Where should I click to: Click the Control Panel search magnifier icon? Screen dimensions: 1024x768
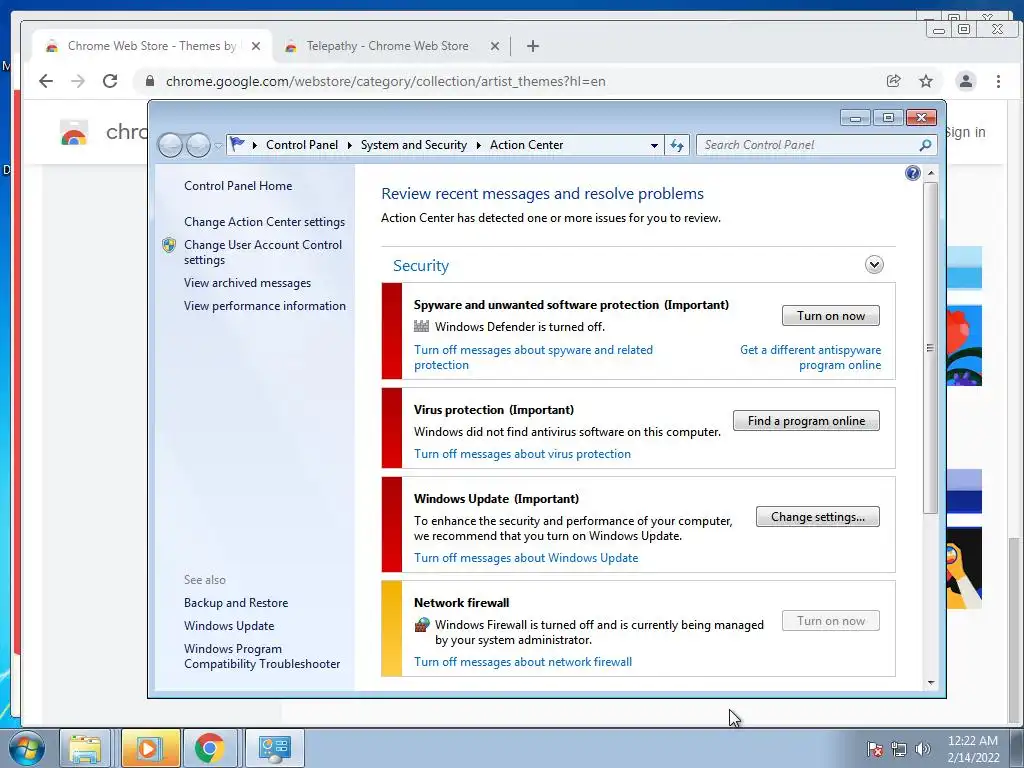[x=925, y=145]
